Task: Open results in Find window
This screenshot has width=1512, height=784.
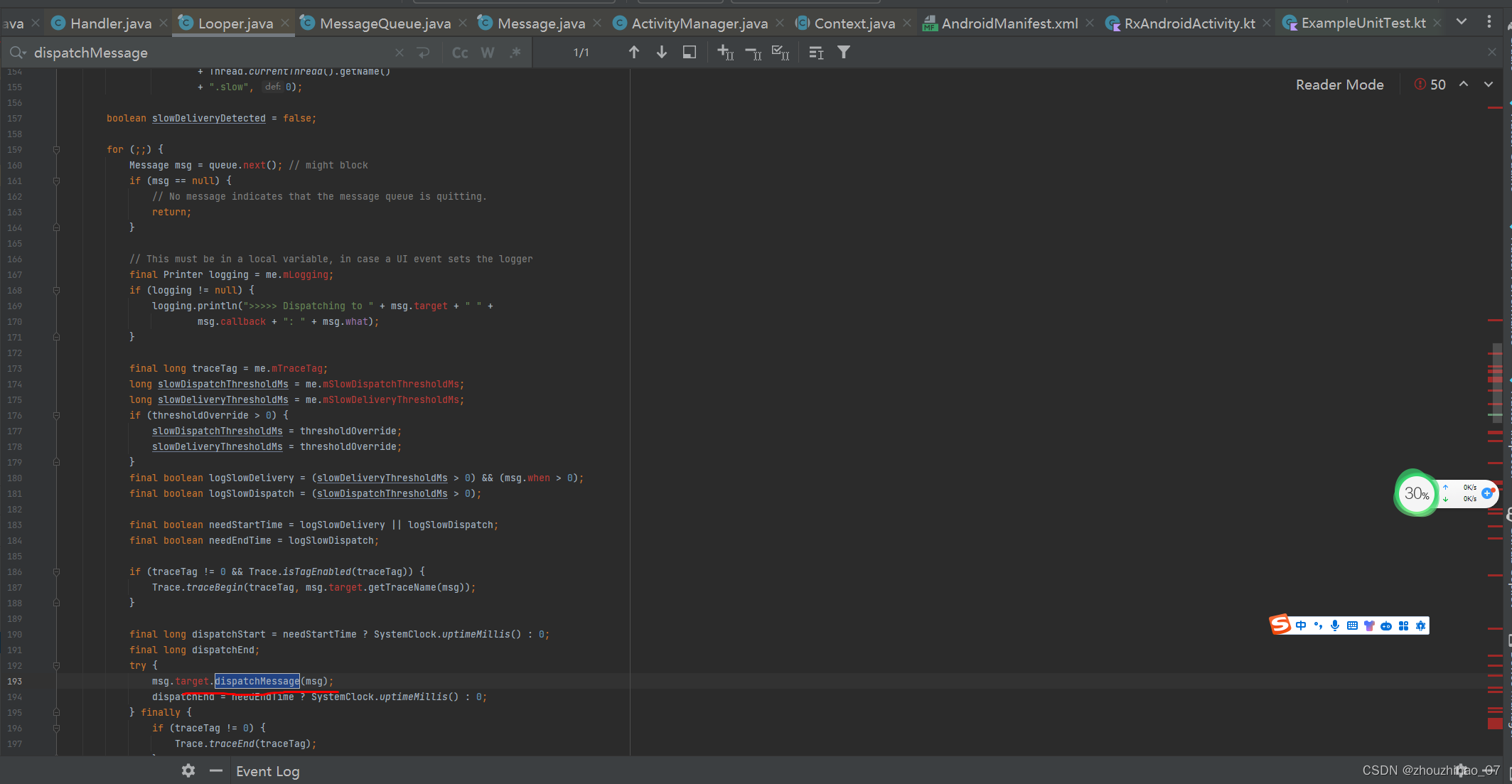Action: [x=690, y=52]
